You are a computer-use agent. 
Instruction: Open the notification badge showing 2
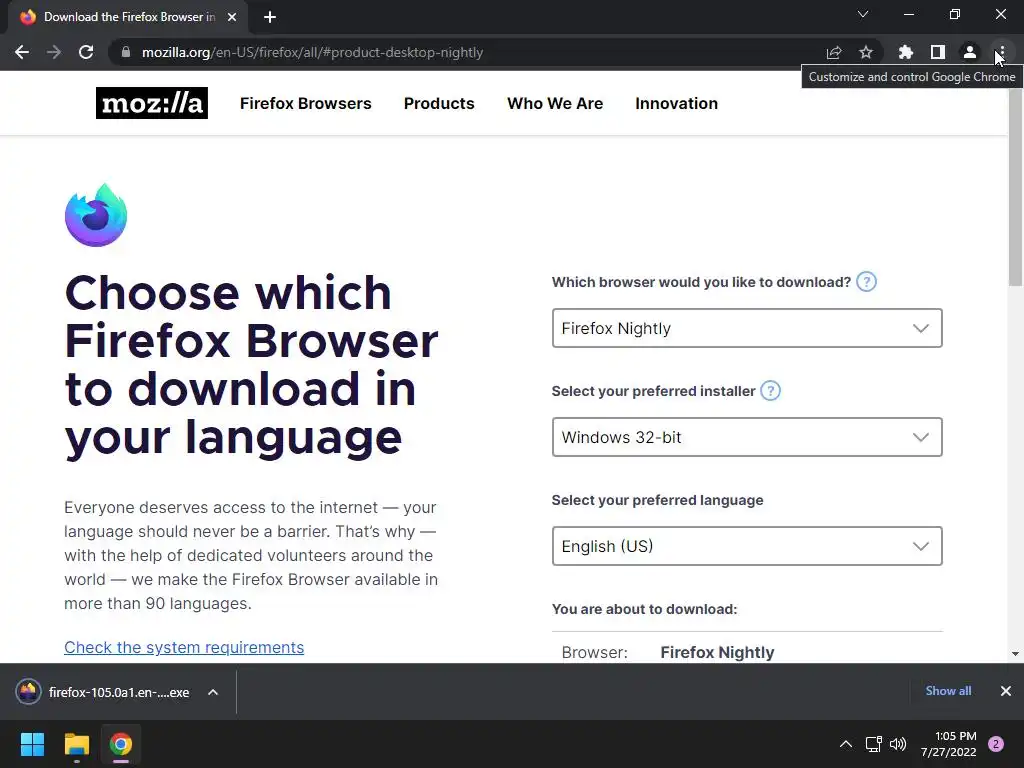(996, 744)
